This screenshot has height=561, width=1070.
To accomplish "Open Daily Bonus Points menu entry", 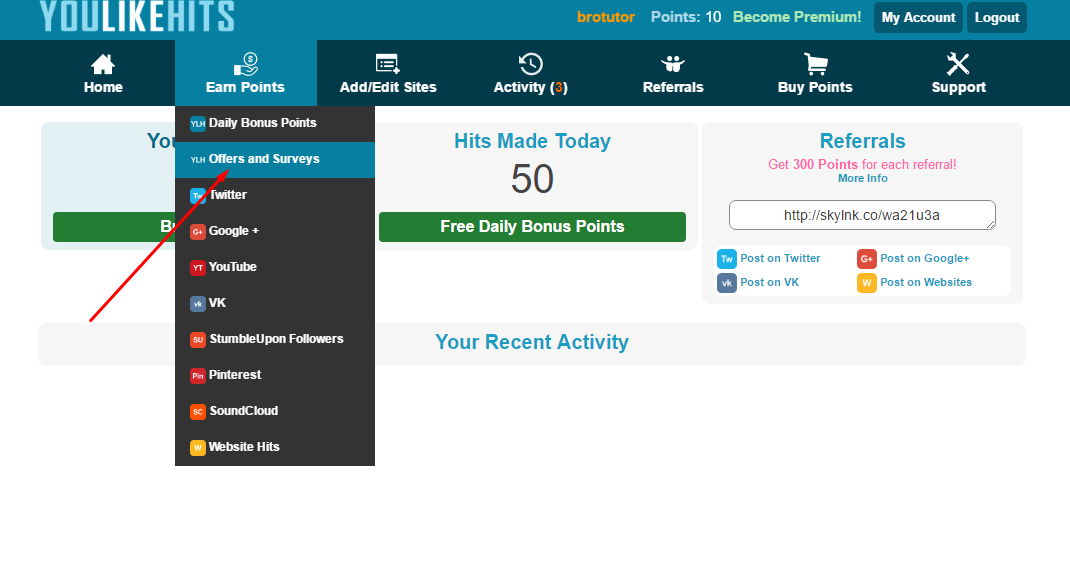I will pyautogui.click(x=275, y=124).
